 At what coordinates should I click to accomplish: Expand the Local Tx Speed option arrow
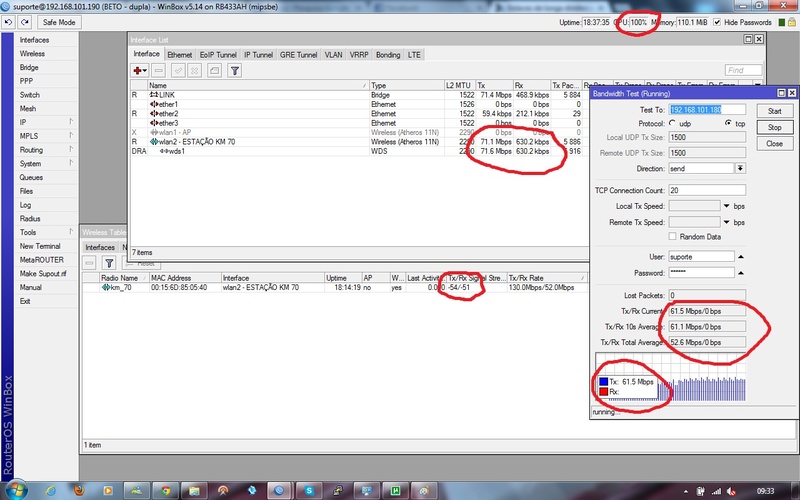(727, 206)
